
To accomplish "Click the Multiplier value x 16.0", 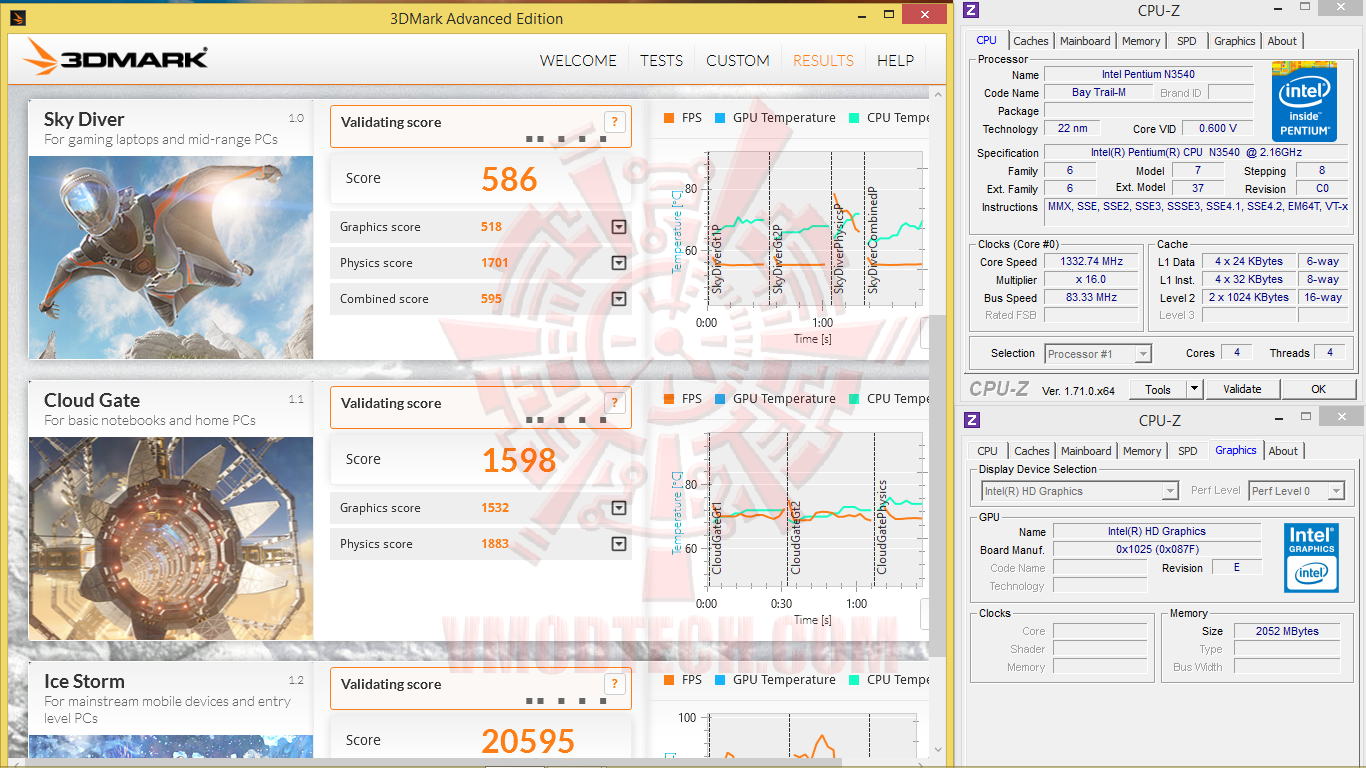I will pyautogui.click(x=1091, y=280).
